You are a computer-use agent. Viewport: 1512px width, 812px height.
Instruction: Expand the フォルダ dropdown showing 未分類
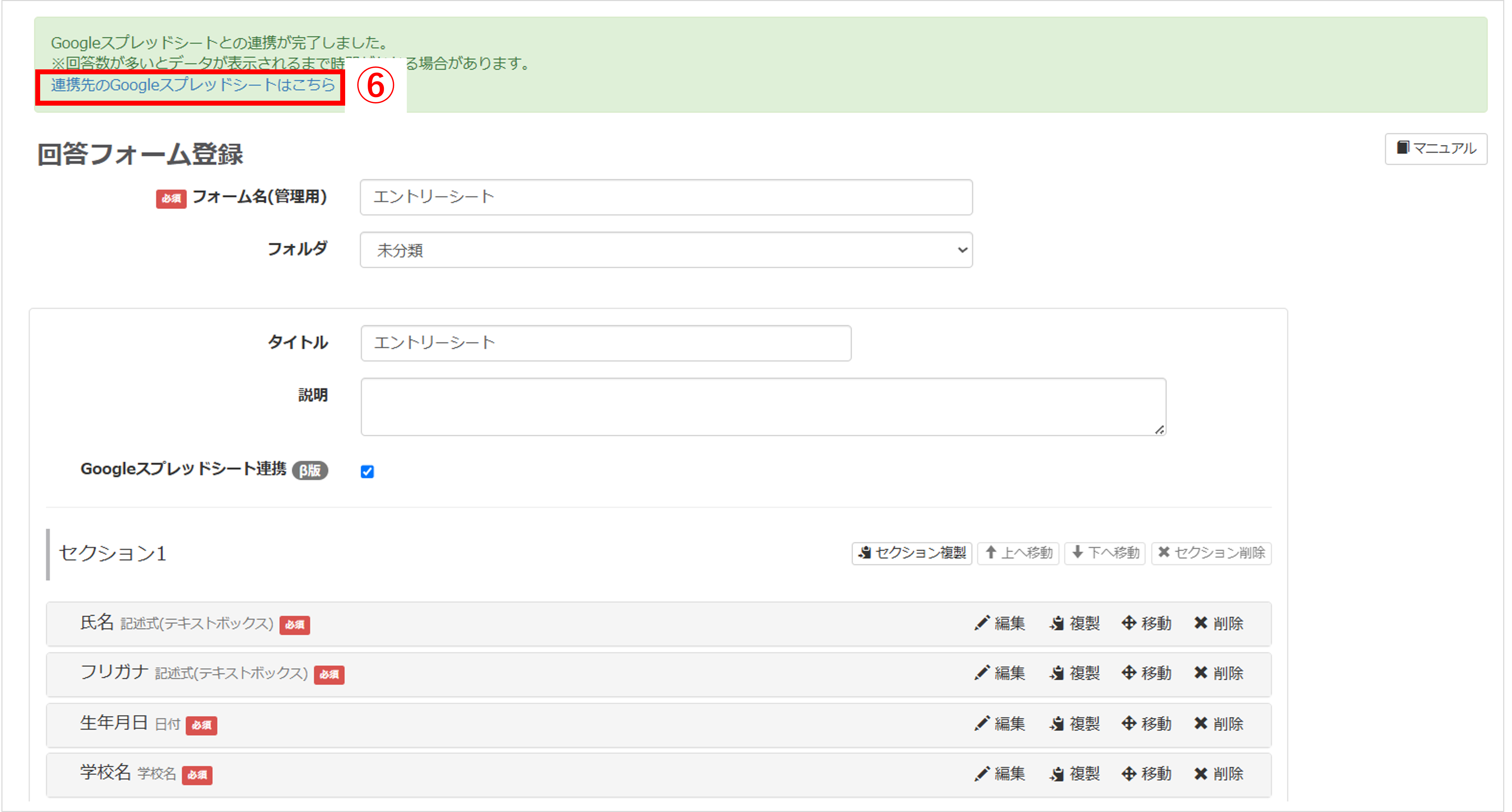pos(666,250)
